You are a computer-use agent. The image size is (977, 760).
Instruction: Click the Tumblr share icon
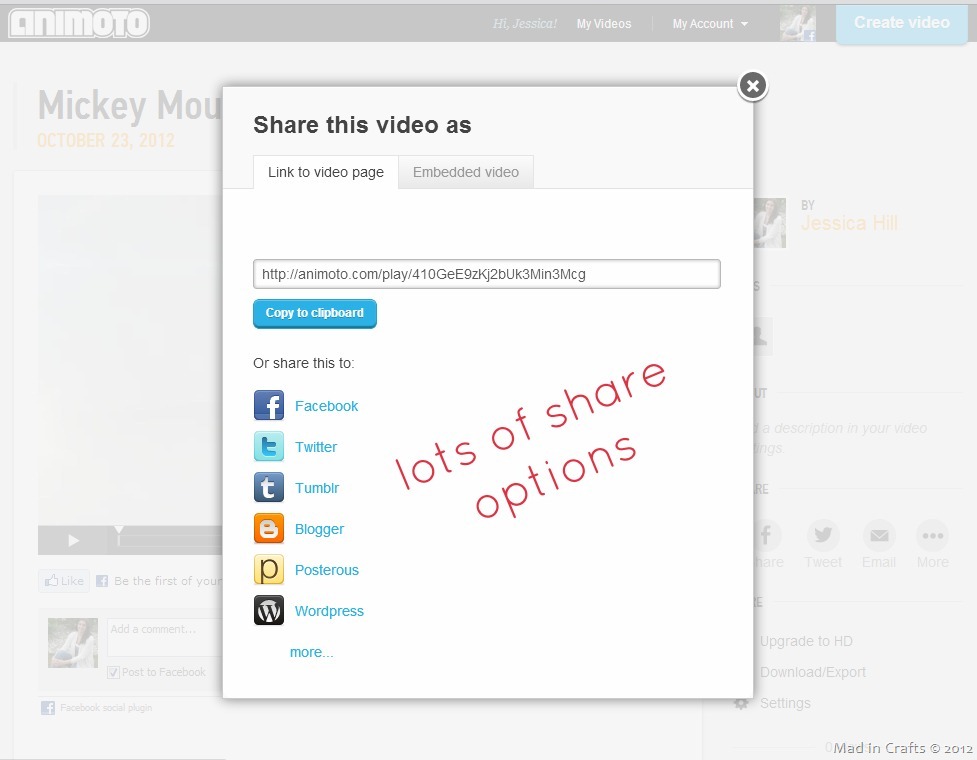pos(269,488)
